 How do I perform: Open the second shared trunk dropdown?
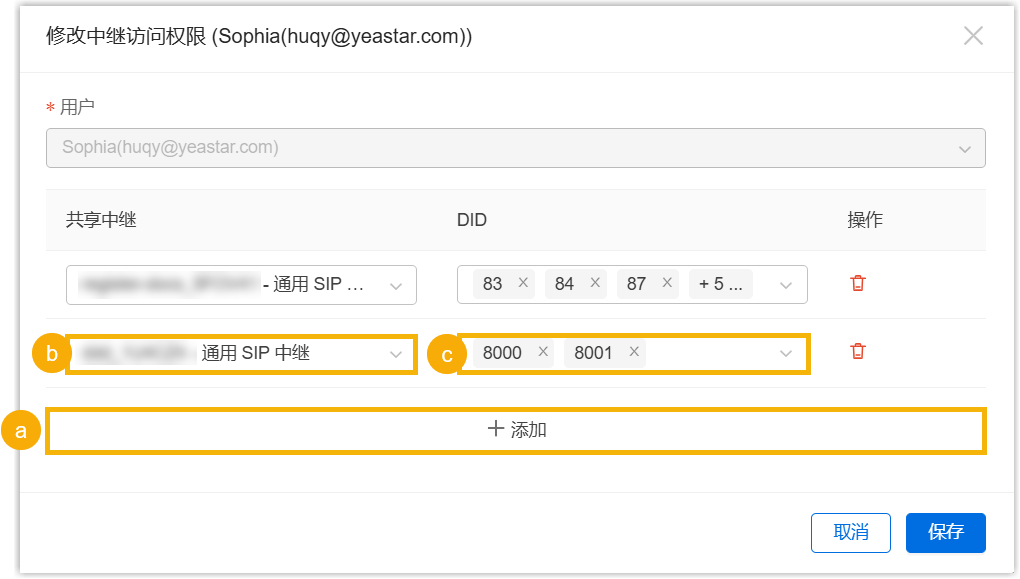click(x=240, y=353)
